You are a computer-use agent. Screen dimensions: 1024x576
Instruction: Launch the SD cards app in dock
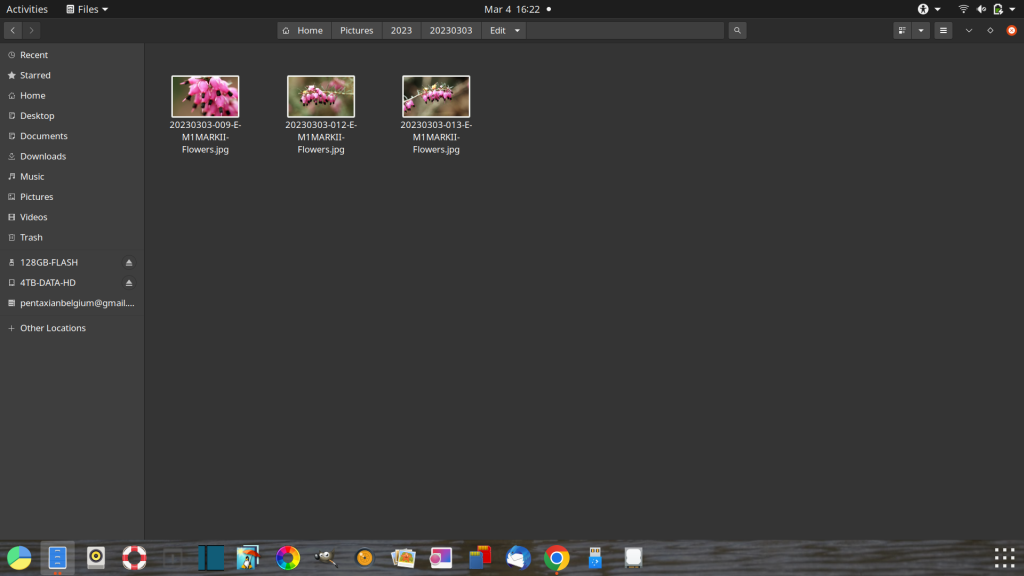(x=479, y=558)
